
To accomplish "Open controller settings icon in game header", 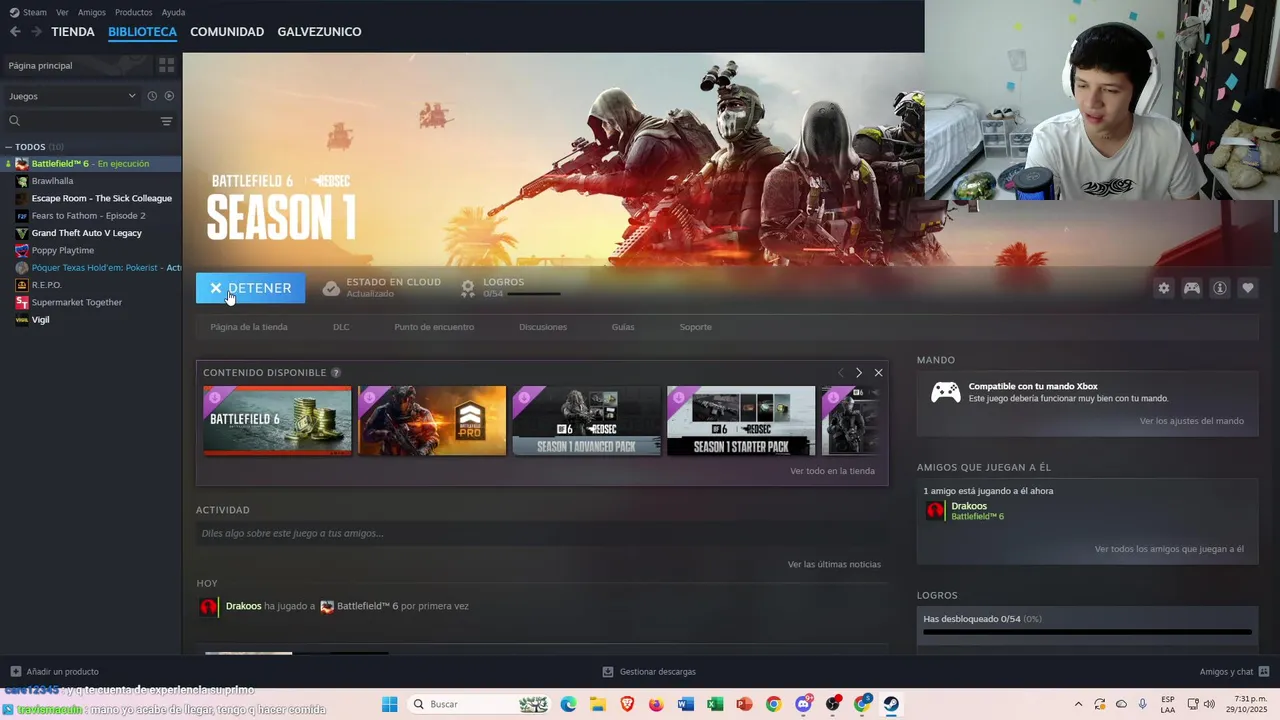I will pos(1192,288).
